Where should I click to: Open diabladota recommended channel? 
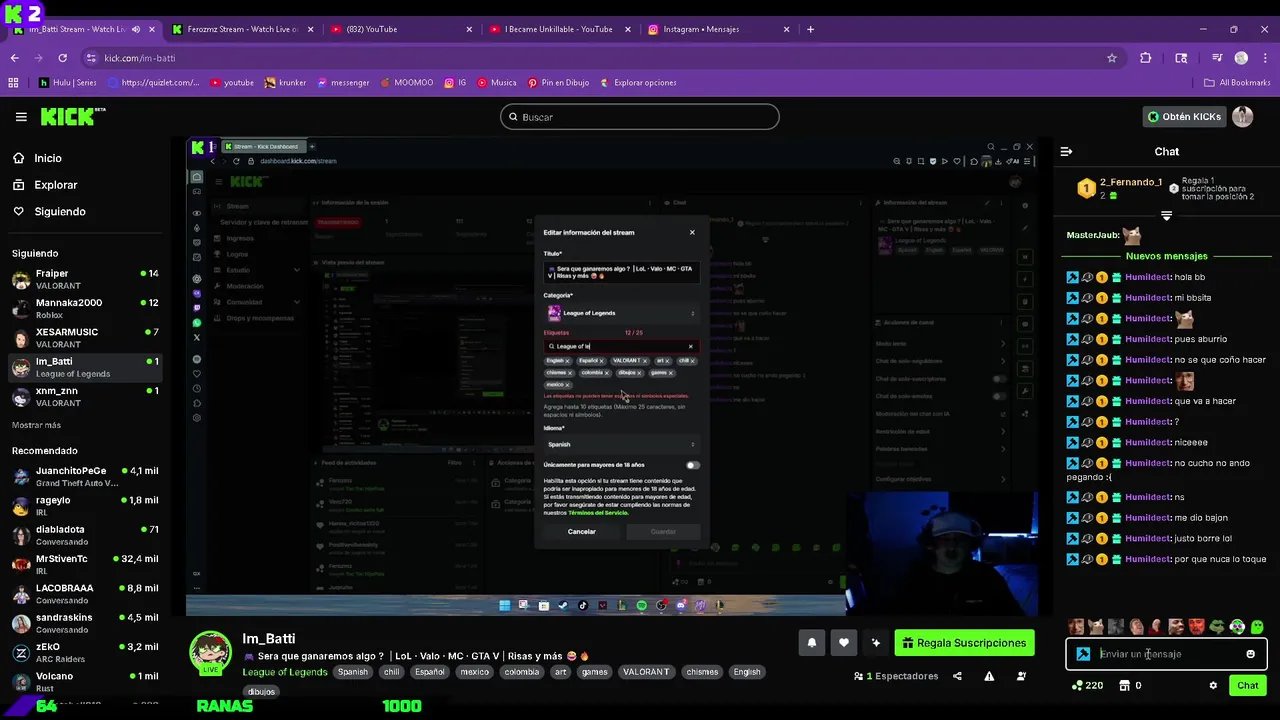84,535
